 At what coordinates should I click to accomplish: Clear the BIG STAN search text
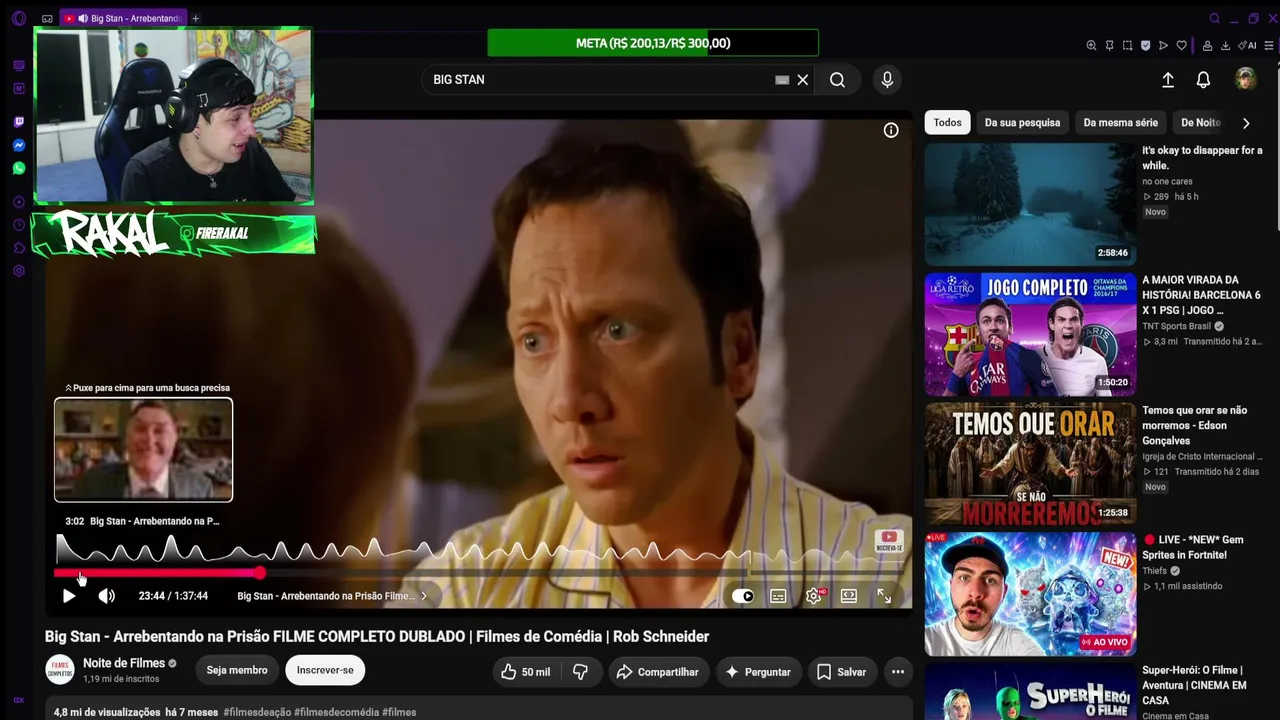pyautogui.click(x=802, y=80)
